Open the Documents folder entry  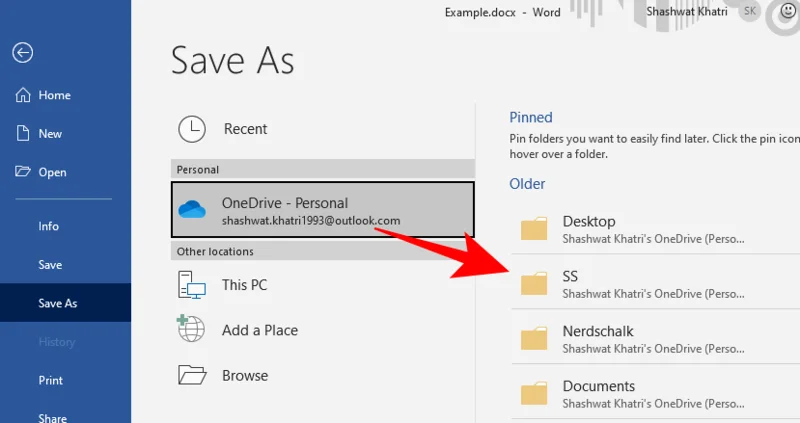tap(656, 394)
